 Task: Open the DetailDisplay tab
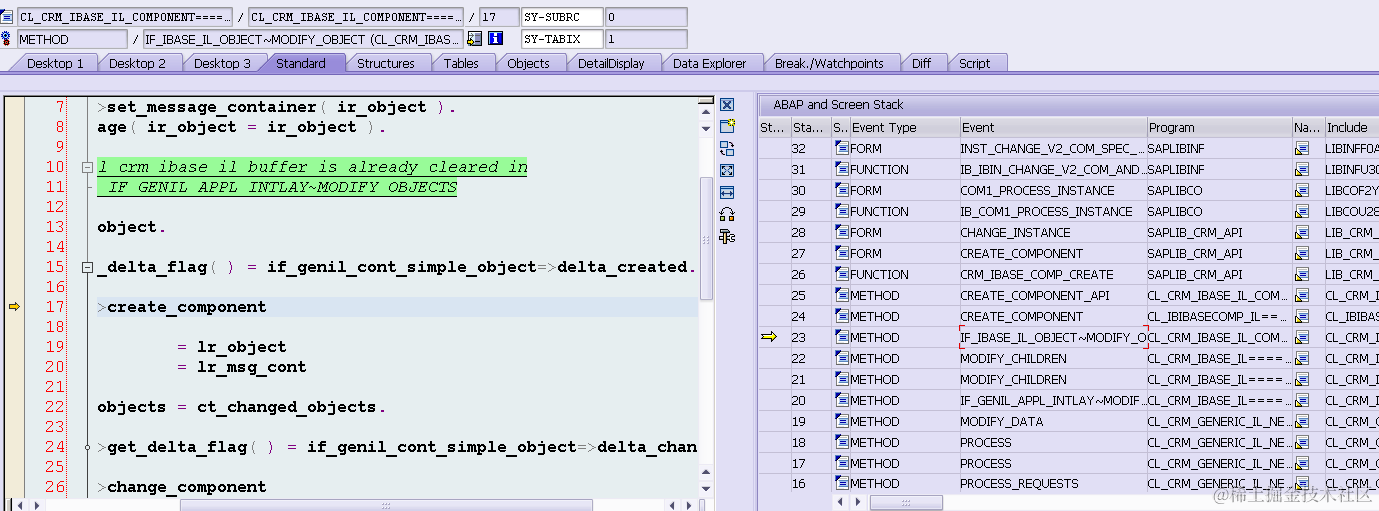(x=611, y=63)
